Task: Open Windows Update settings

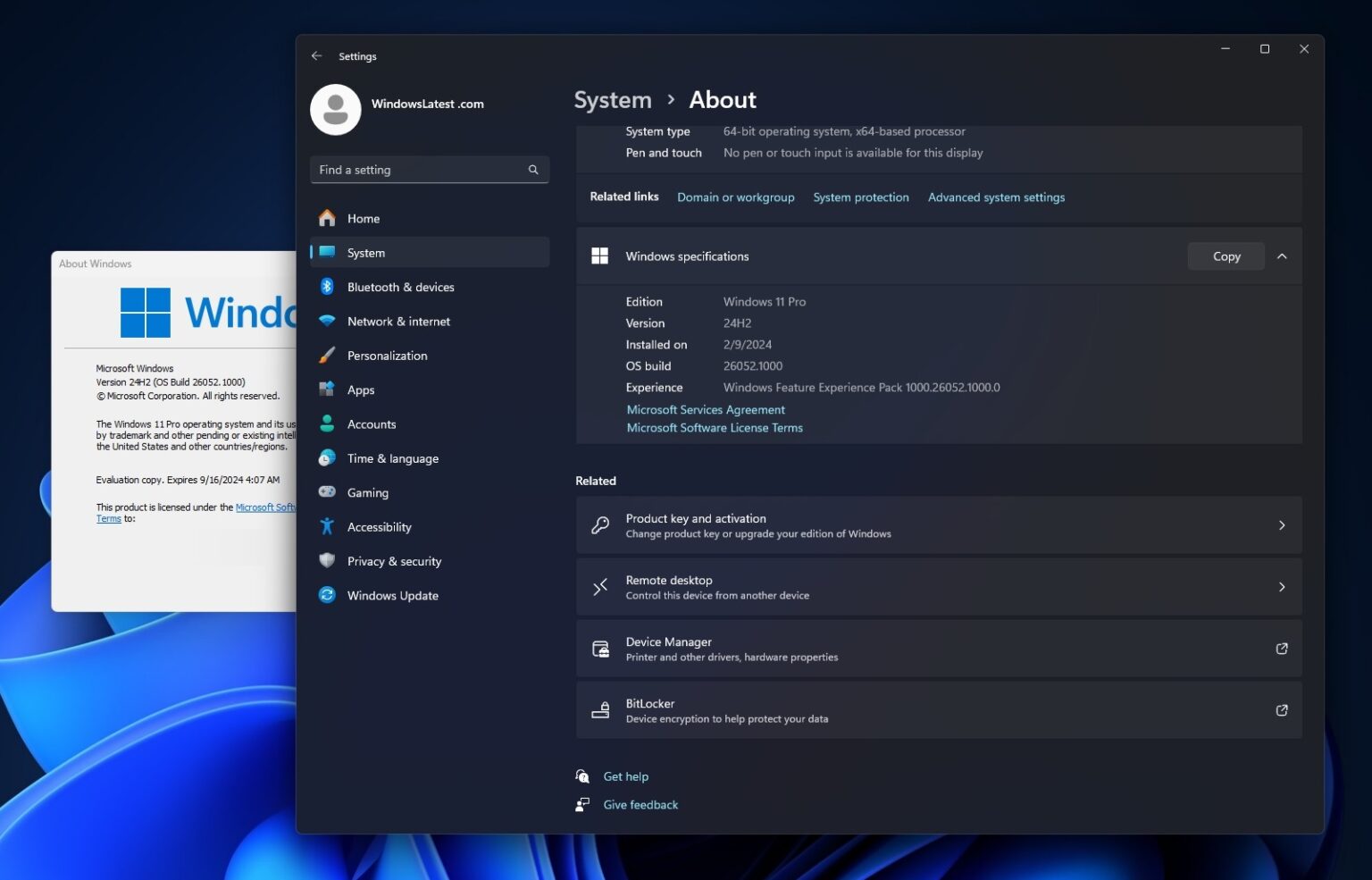Action: click(392, 595)
